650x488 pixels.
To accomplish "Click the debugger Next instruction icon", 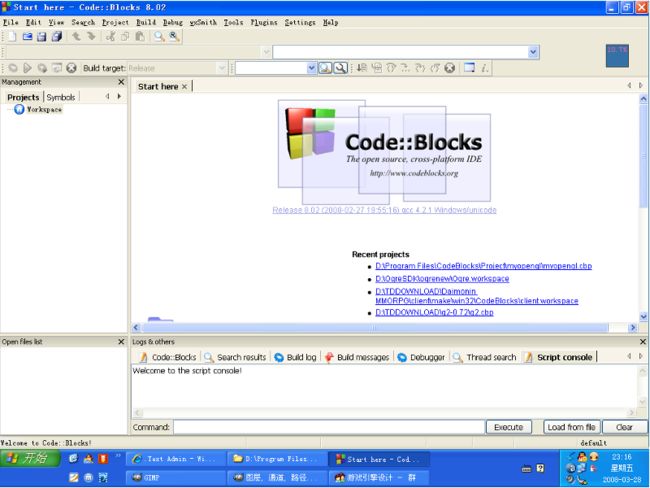I will [x=420, y=68].
